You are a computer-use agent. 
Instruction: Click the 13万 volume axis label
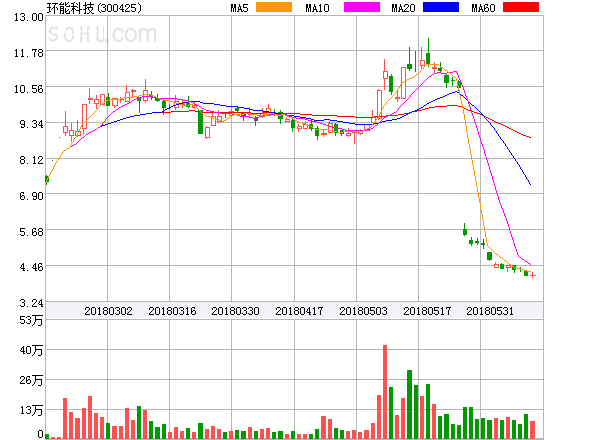pos(31,411)
